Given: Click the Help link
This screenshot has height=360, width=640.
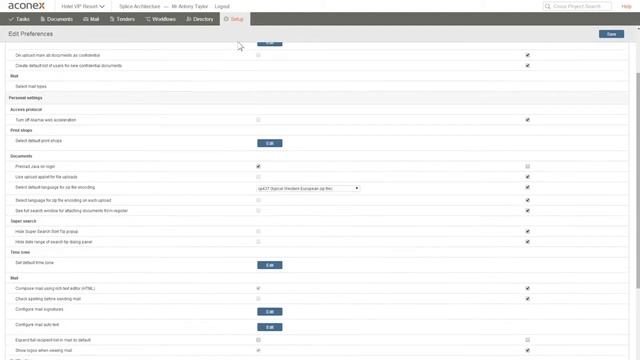Looking at the screenshot, I should [626, 7].
